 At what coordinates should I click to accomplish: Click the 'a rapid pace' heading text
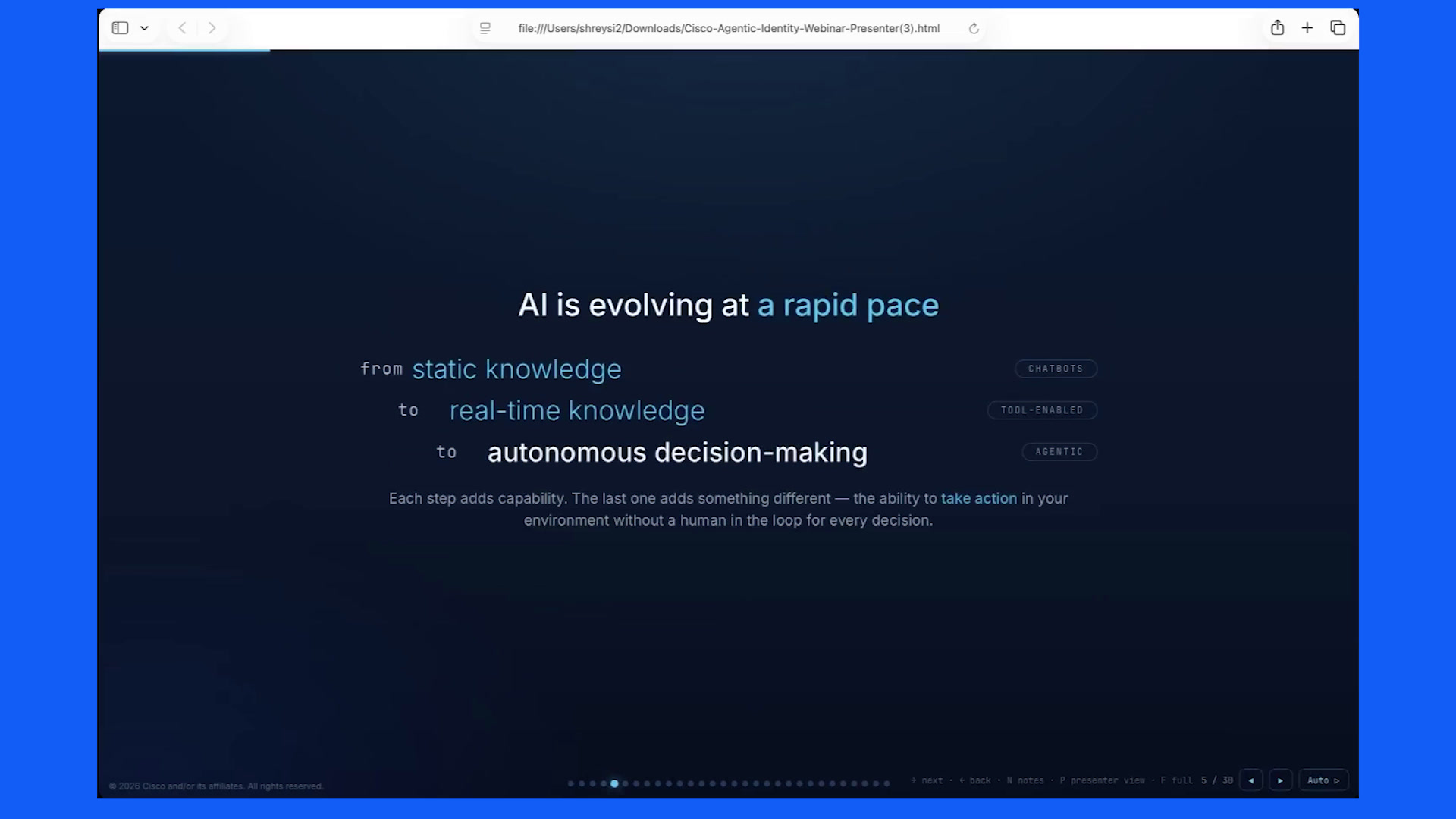coord(848,306)
